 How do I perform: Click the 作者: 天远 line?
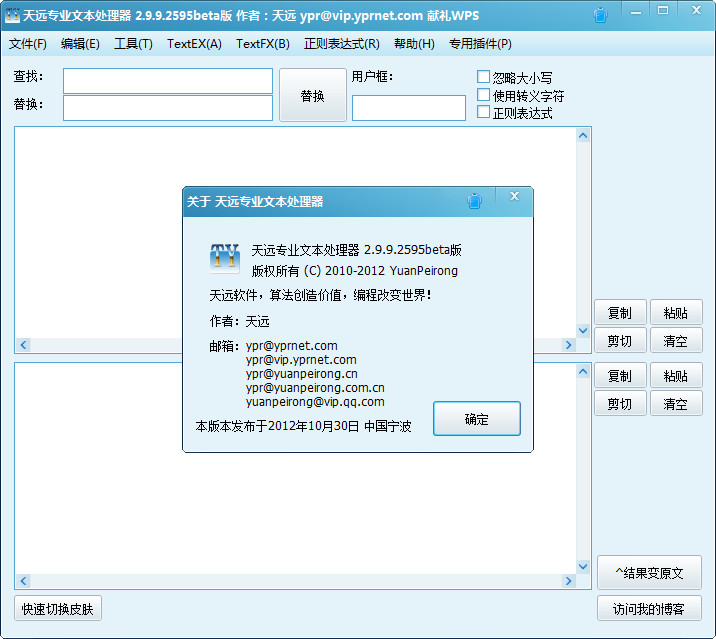pos(239,321)
